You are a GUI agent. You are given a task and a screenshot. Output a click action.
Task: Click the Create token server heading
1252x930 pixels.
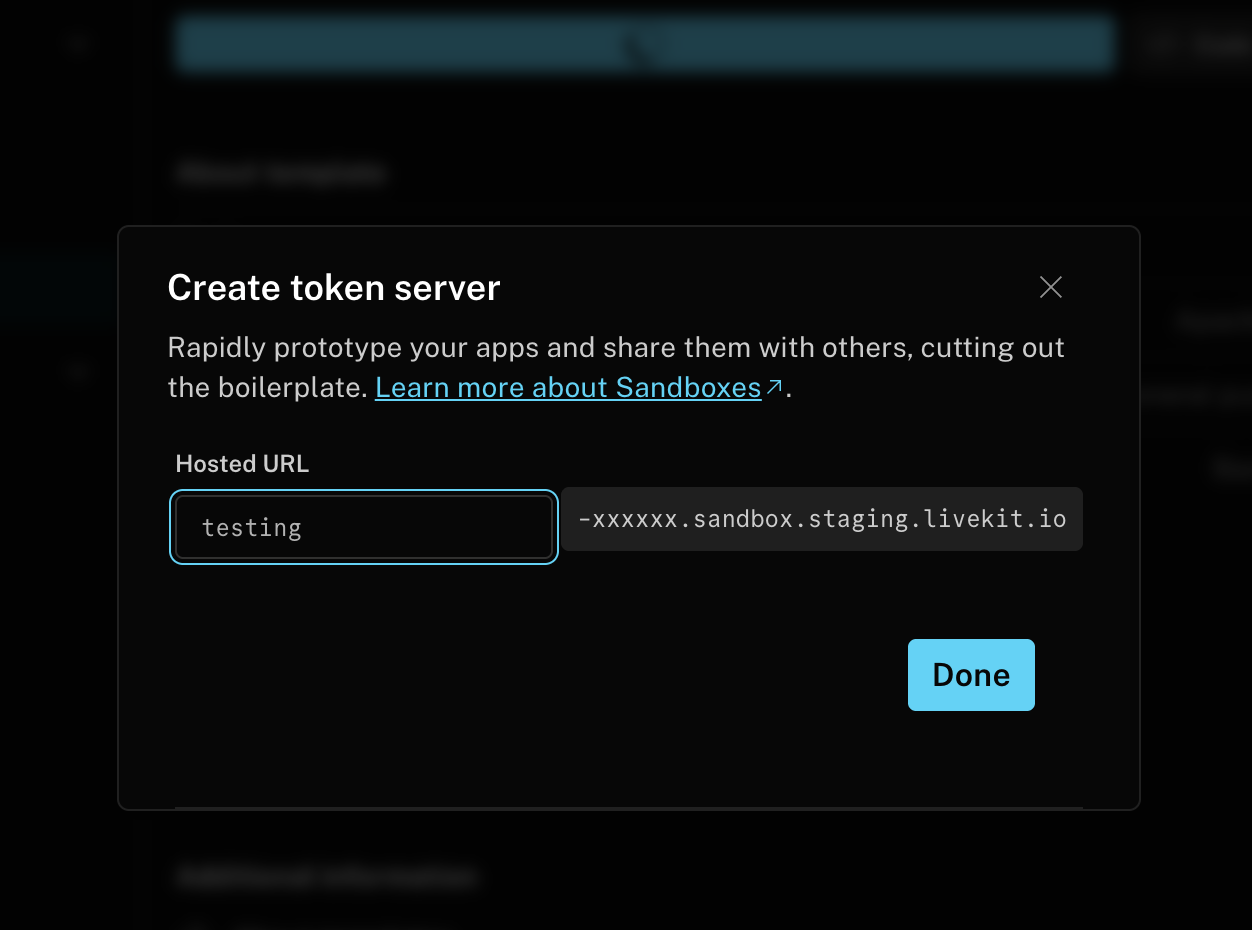[x=333, y=288]
